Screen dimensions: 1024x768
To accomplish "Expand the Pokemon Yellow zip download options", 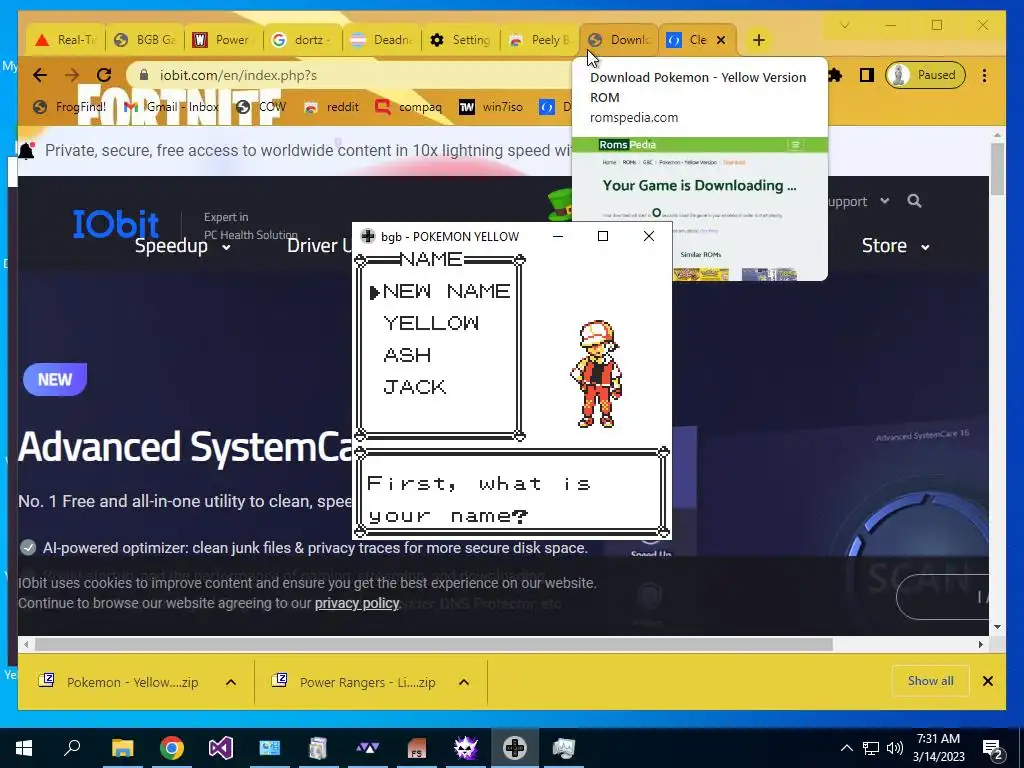I will pos(231,682).
